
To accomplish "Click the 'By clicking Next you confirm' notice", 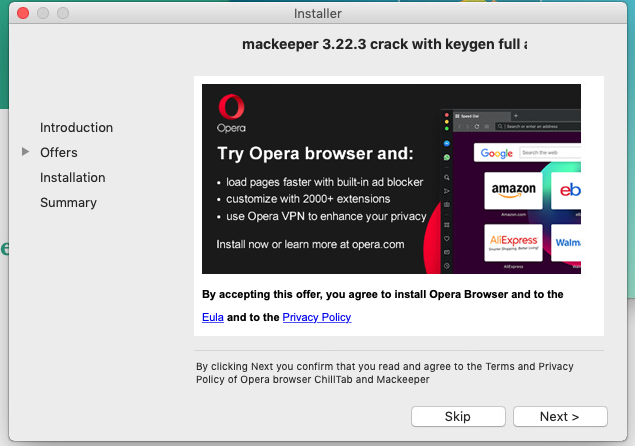I will click(385, 373).
